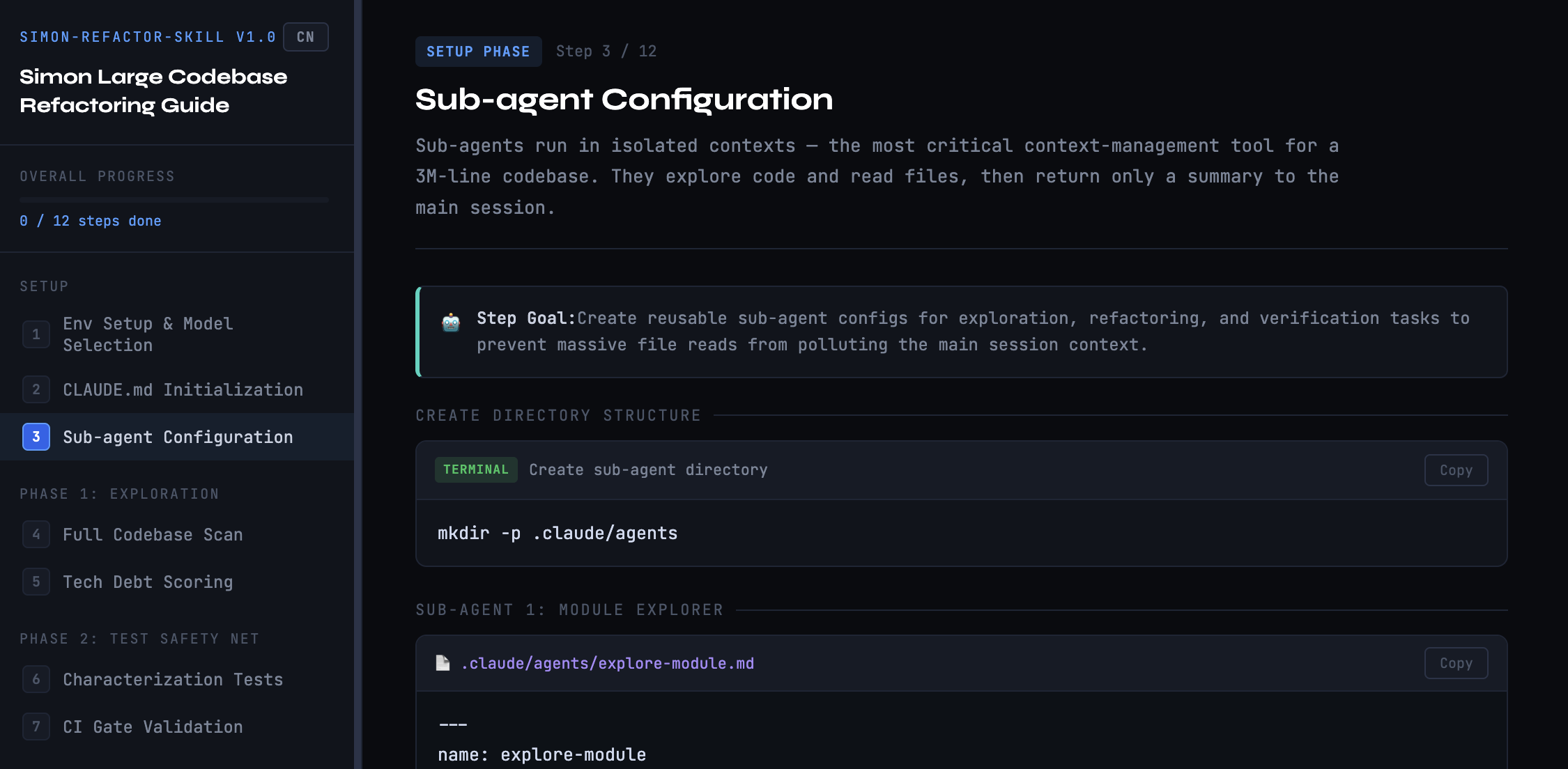The height and width of the screenshot is (769, 1568).
Task: Copy the explore-module.md file contents
Action: (x=1456, y=663)
